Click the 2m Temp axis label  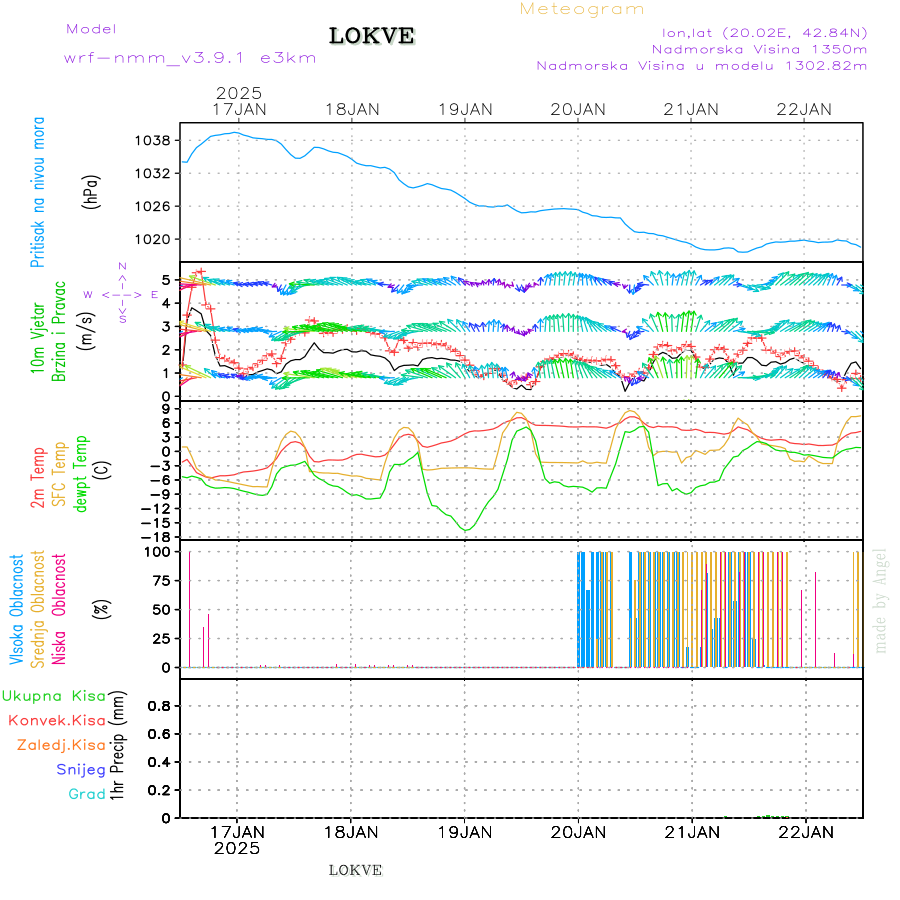(x=38, y=478)
